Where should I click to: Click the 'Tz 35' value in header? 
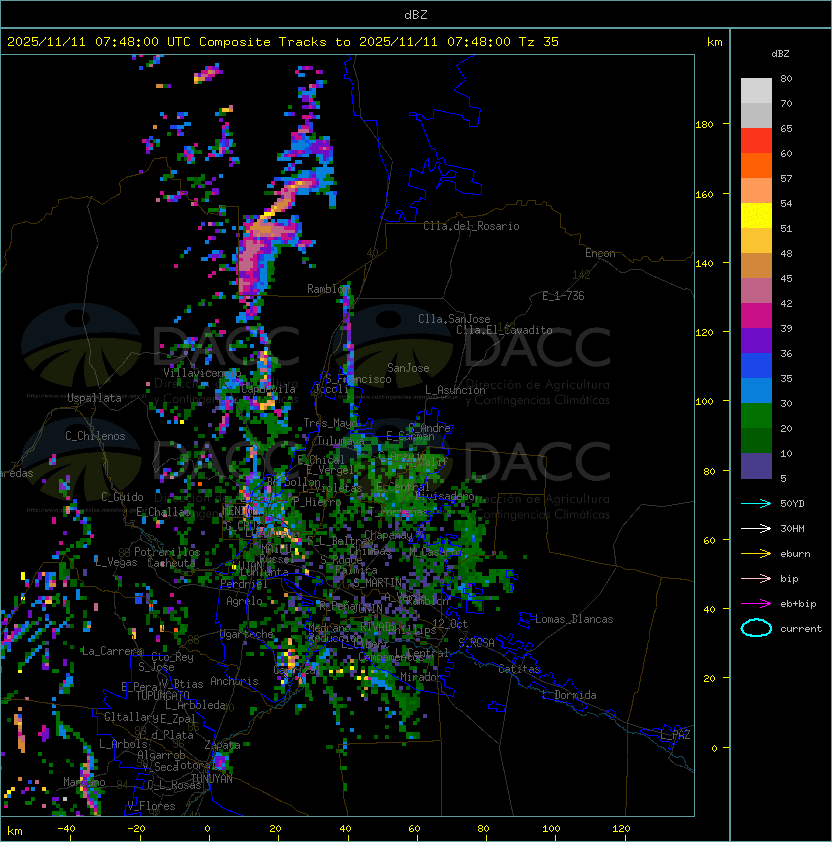pos(539,42)
